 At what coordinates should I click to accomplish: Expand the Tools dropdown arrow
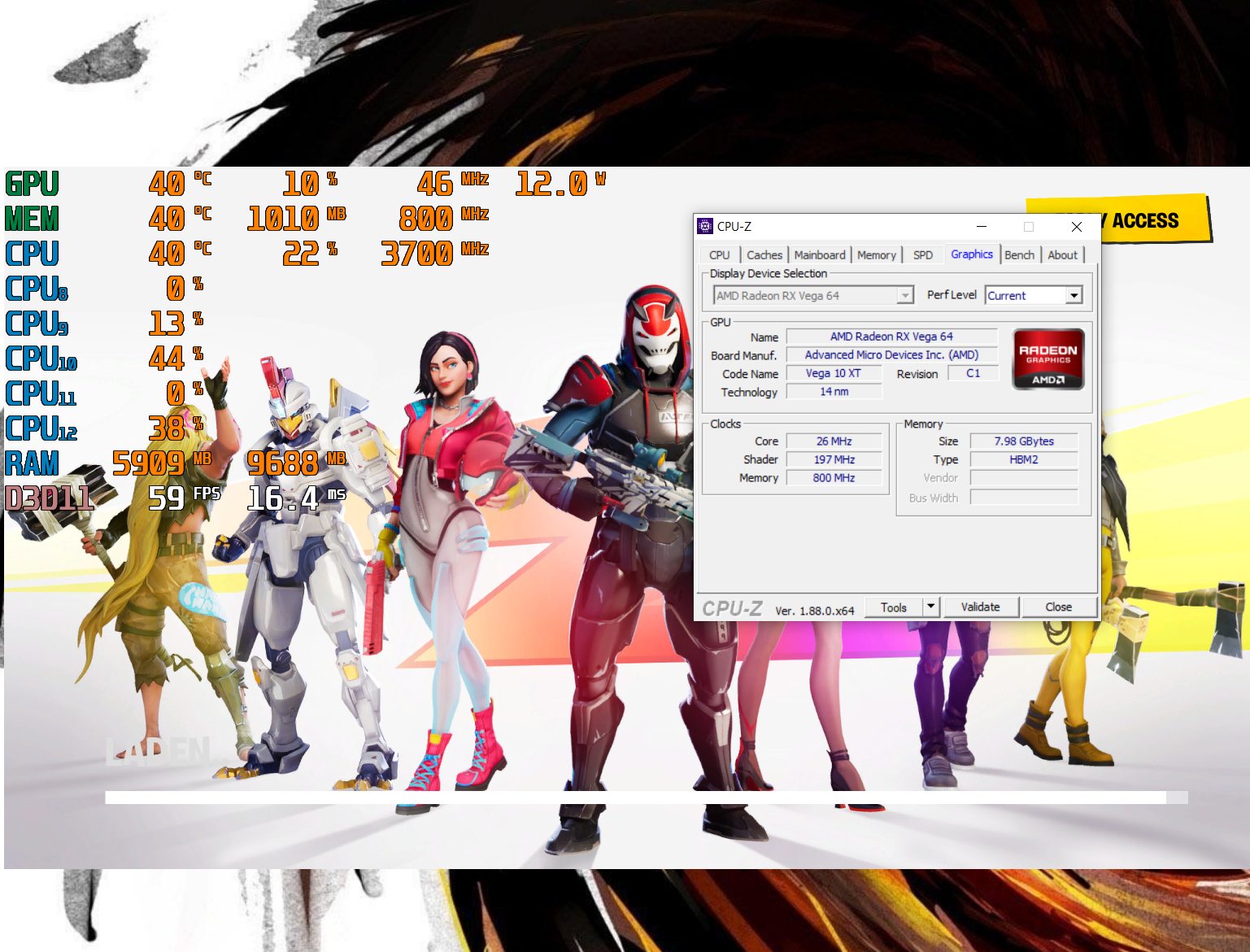click(931, 607)
